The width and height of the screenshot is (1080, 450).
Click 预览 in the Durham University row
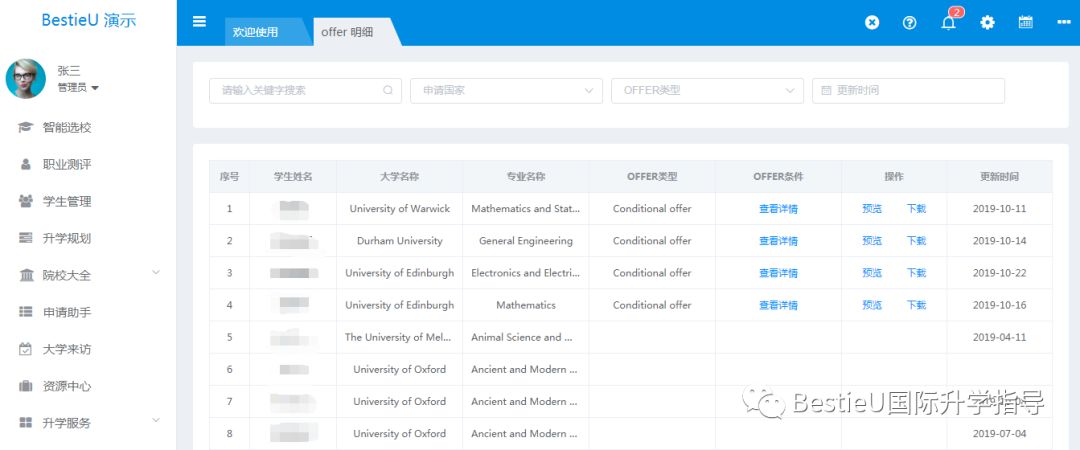pyautogui.click(x=872, y=241)
